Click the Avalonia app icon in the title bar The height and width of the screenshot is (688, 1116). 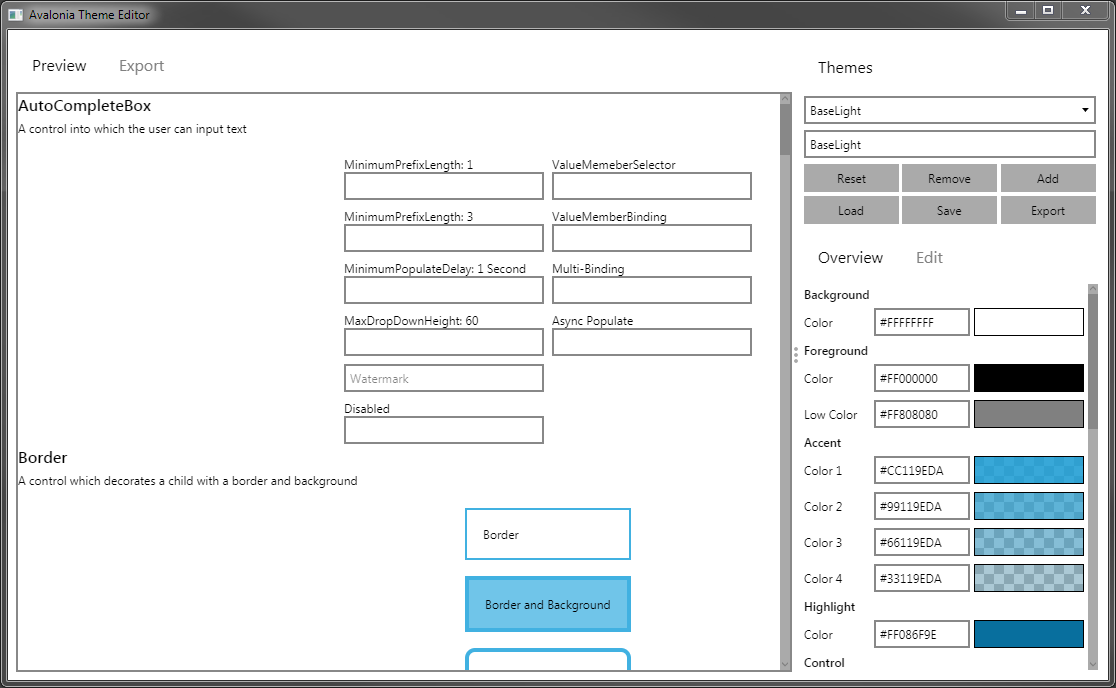click(x=14, y=14)
